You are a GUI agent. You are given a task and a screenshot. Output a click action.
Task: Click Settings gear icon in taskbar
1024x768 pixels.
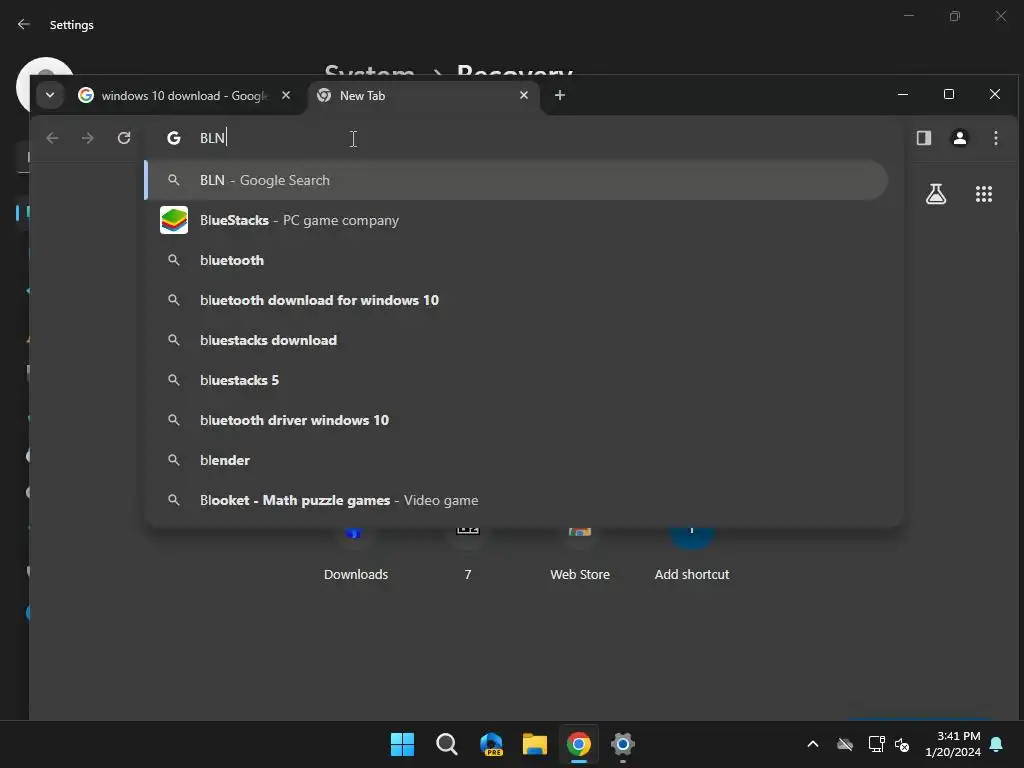623,744
